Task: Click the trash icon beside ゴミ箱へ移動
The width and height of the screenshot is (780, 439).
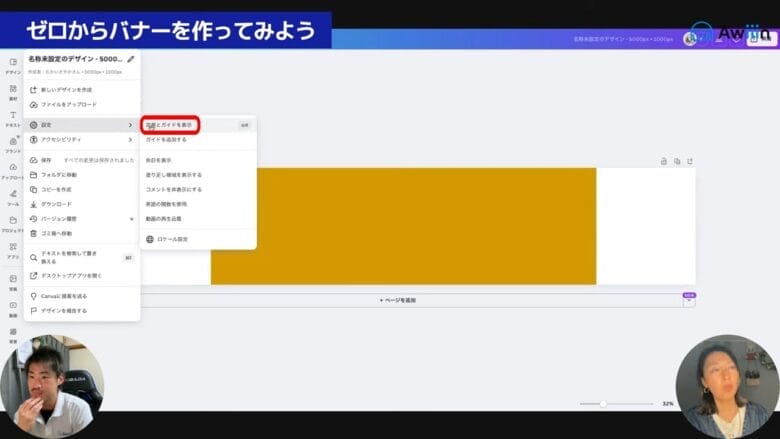Action: point(33,233)
